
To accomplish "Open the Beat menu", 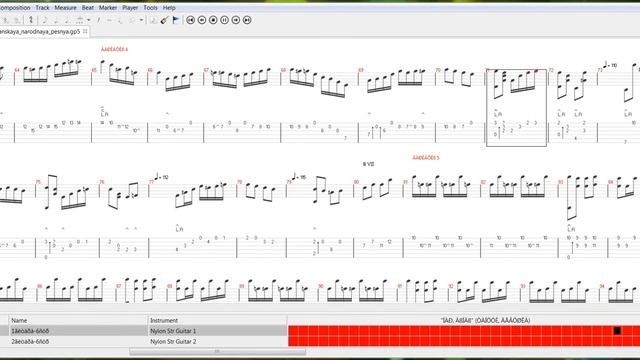I will click(88, 7).
